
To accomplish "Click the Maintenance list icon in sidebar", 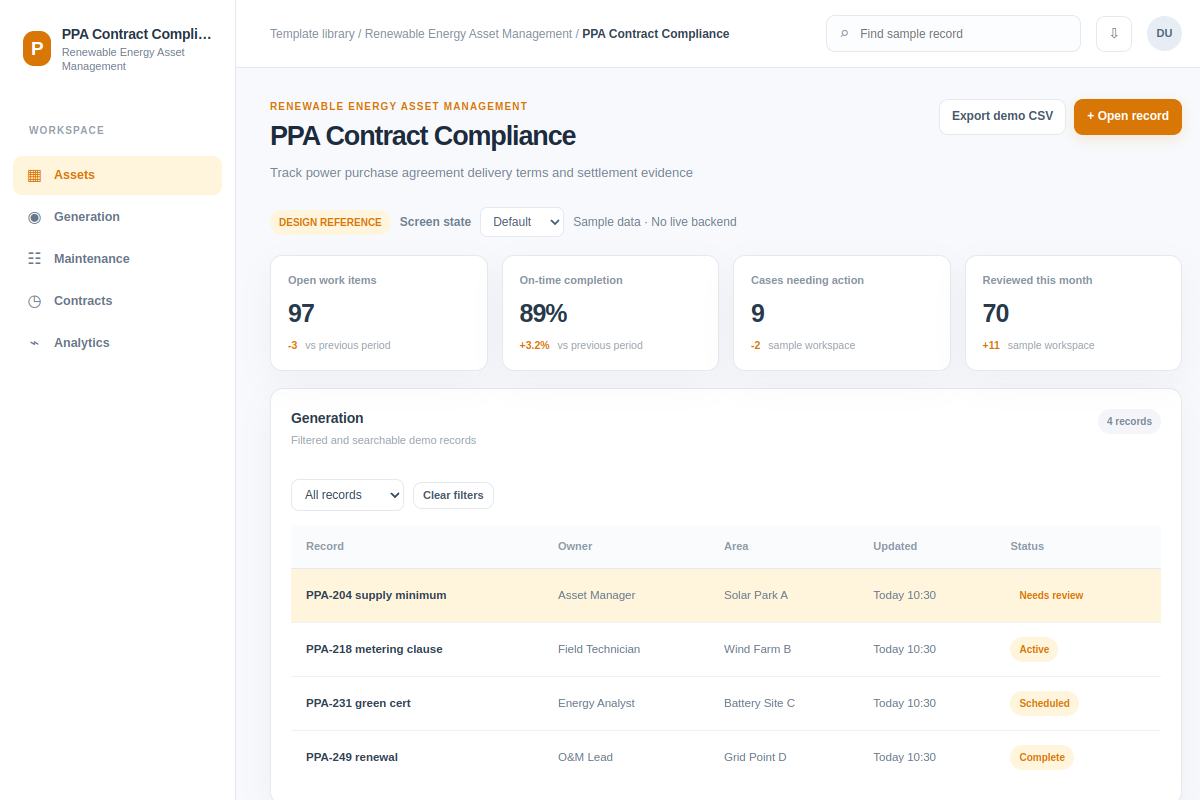I will pos(35,259).
